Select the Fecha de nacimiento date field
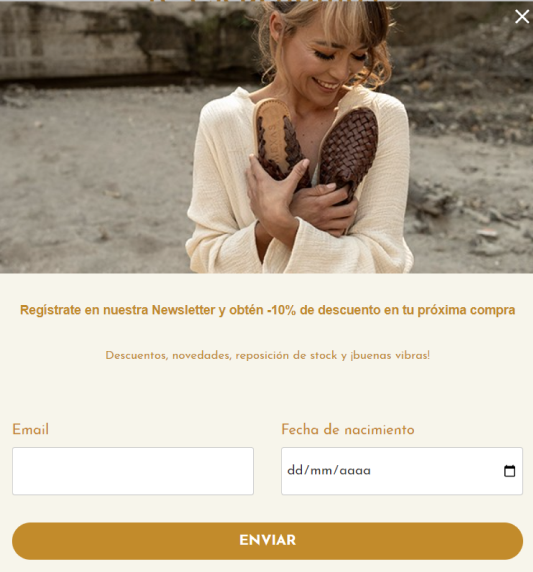 click(x=402, y=471)
